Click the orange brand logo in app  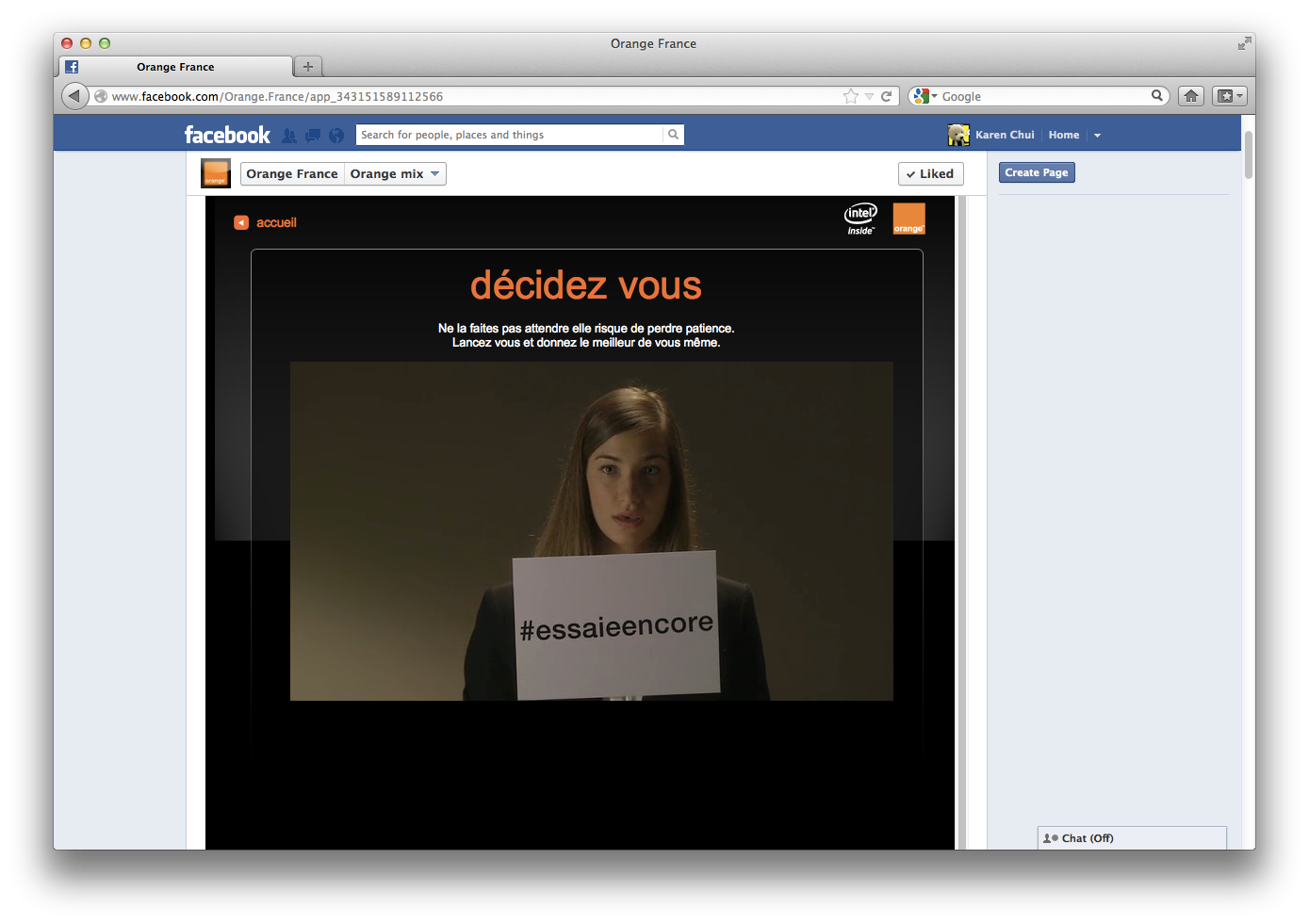pyautogui.click(x=909, y=219)
